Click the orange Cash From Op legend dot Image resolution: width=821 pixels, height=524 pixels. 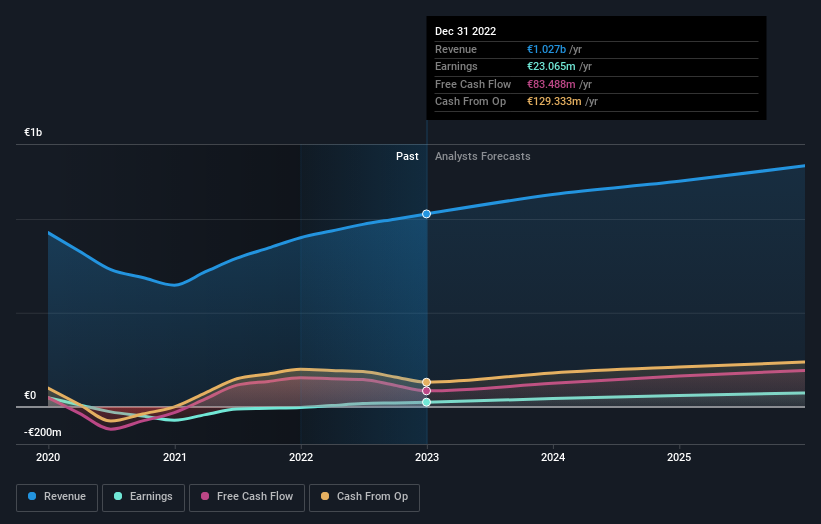pyautogui.click(x=325, y=496)
